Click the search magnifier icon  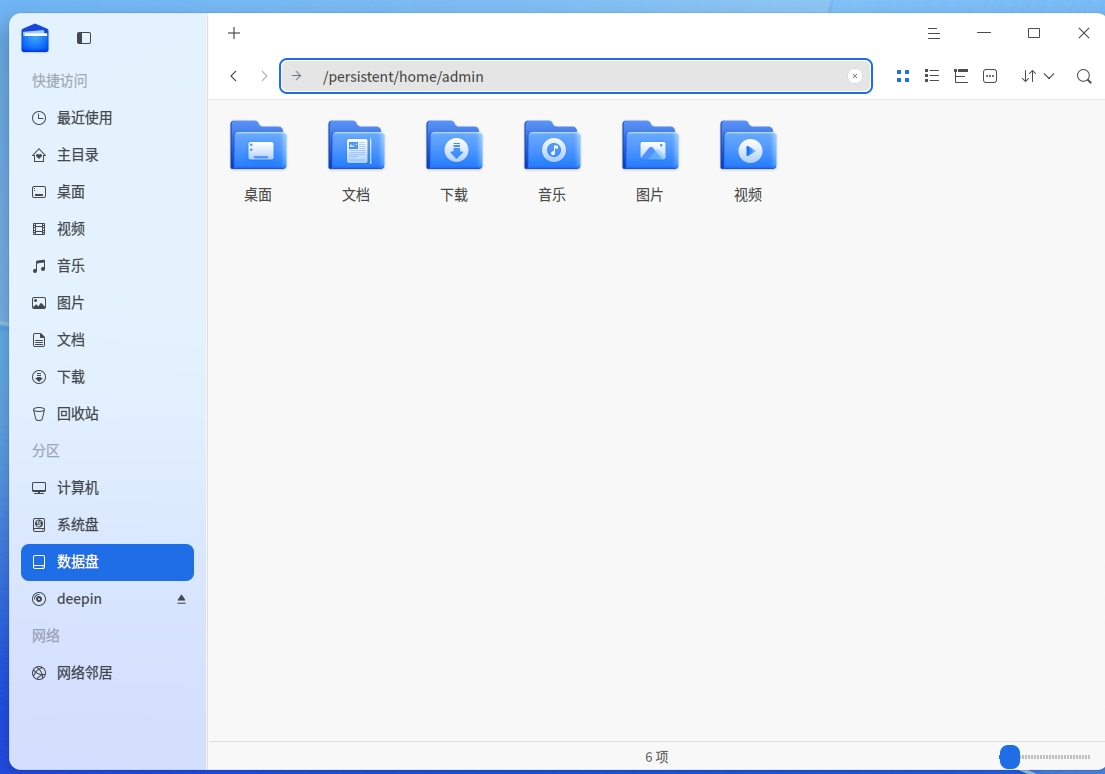[x=1085, y=76]
